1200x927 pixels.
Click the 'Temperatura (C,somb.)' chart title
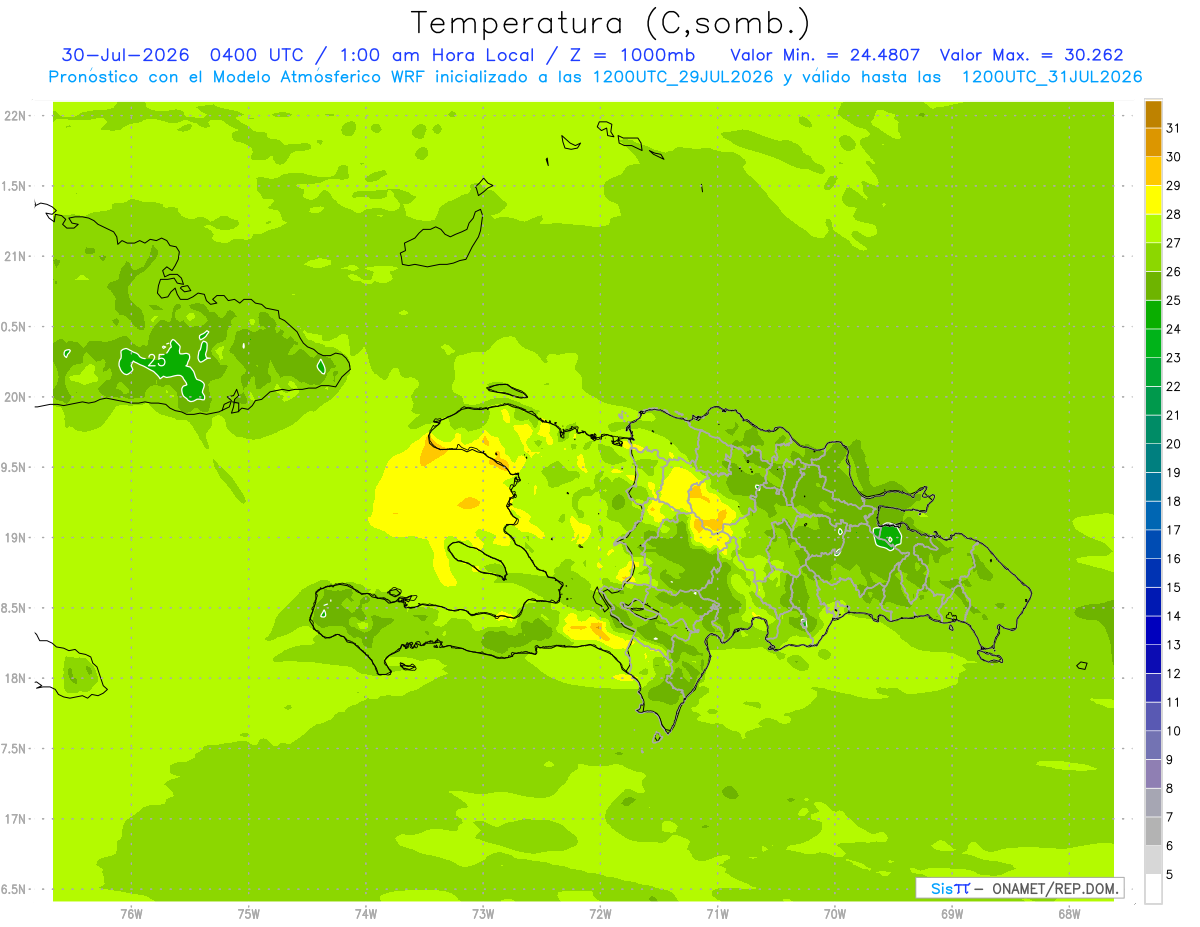[611, 24]
